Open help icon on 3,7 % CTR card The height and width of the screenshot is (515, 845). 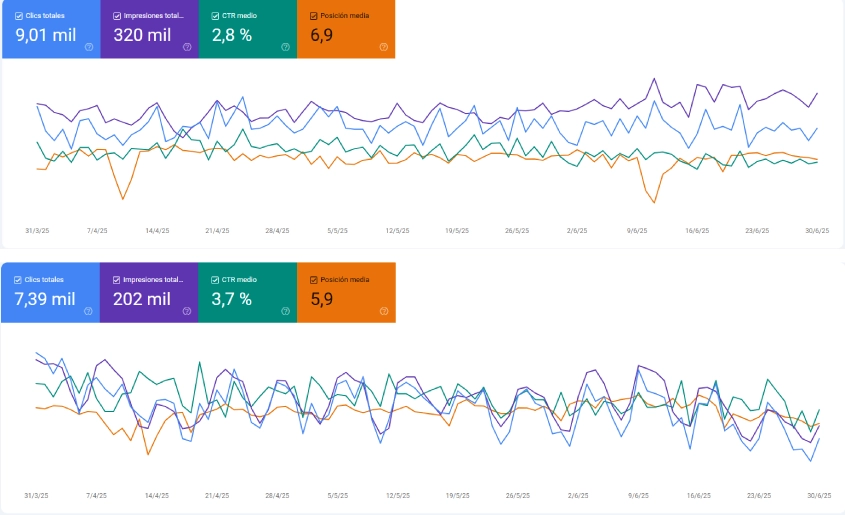click(286, 311)
